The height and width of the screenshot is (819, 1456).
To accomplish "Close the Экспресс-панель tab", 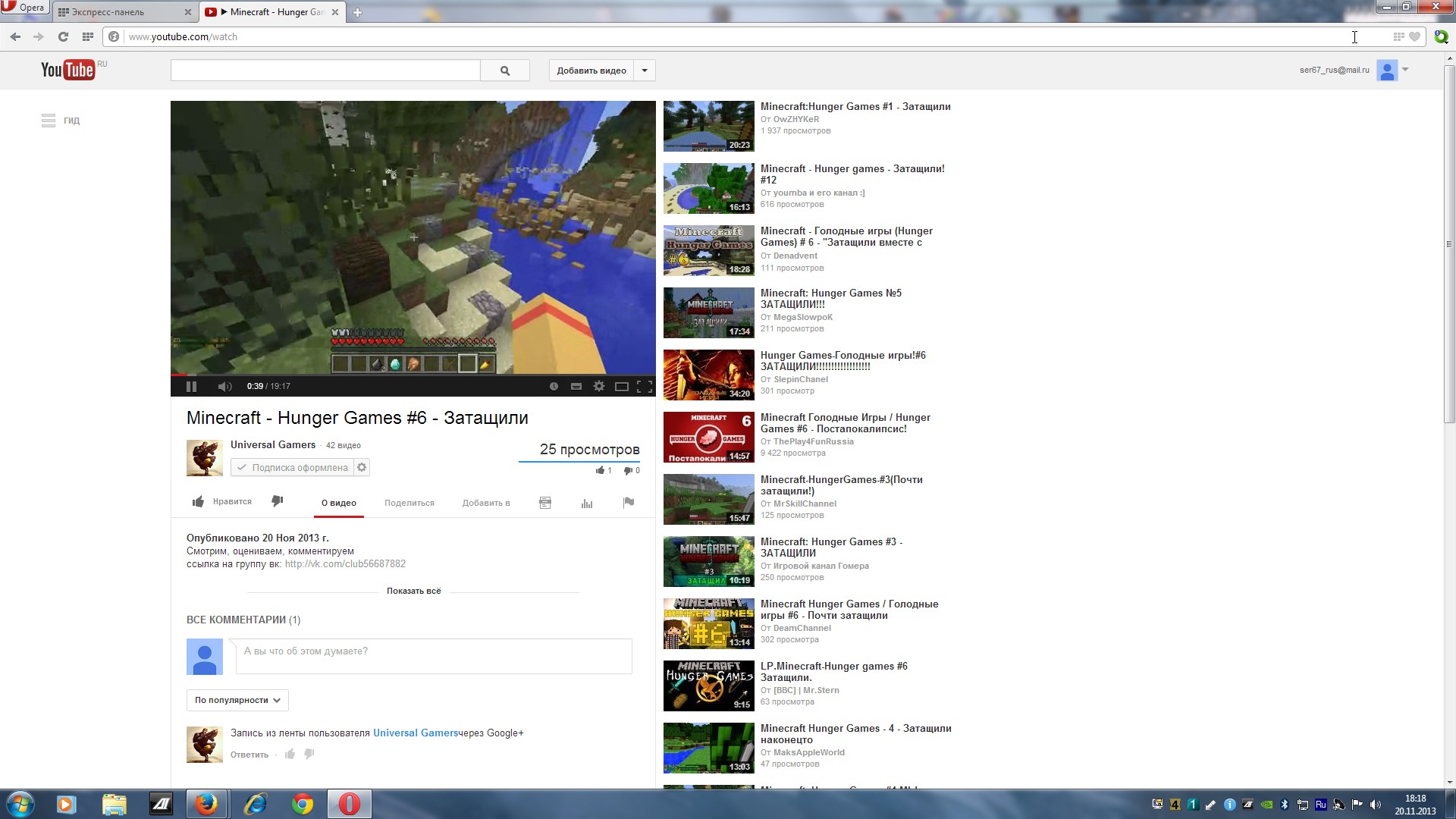I will point(188,12).
